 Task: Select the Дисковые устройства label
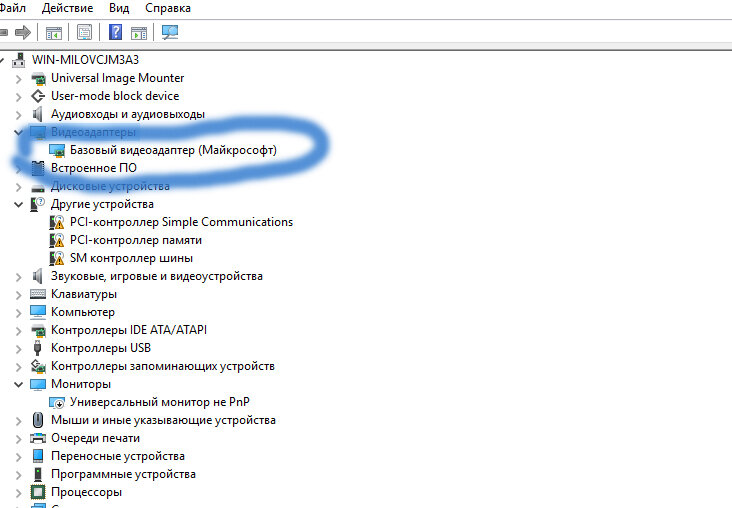[x=110, y=186]
